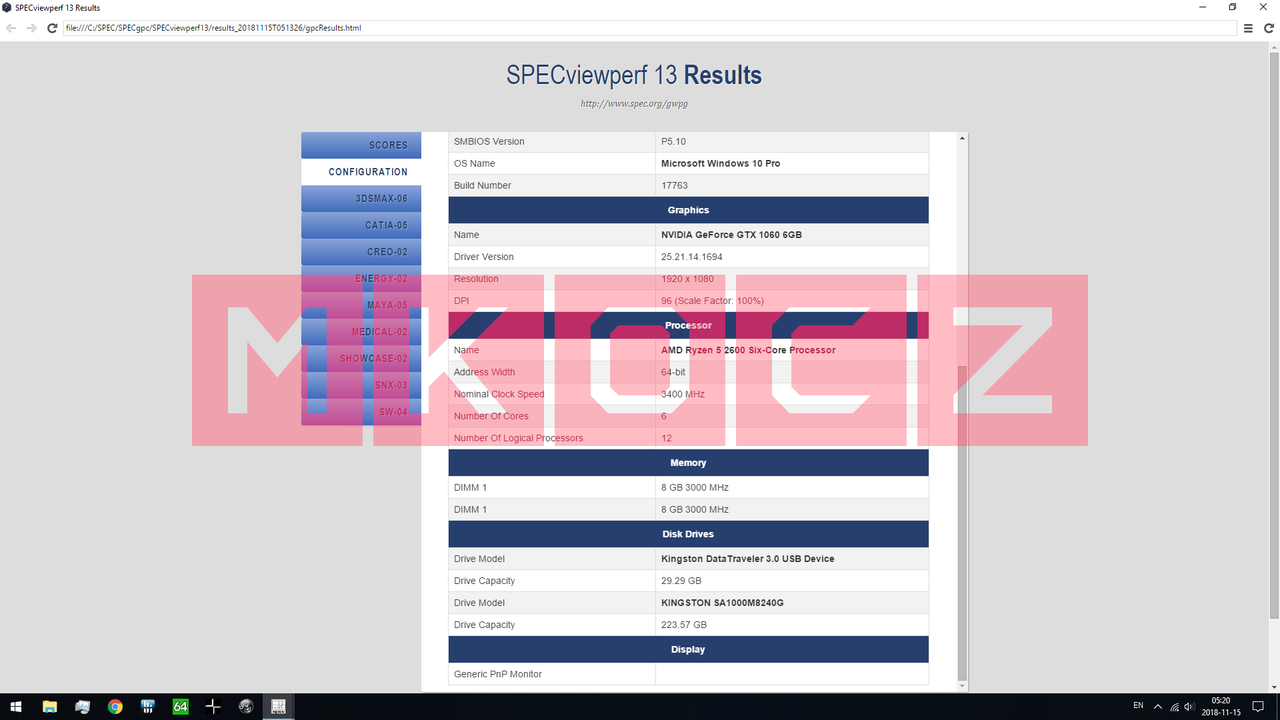Click the browser address bar

pyautogui.click(x=650, y=28)
